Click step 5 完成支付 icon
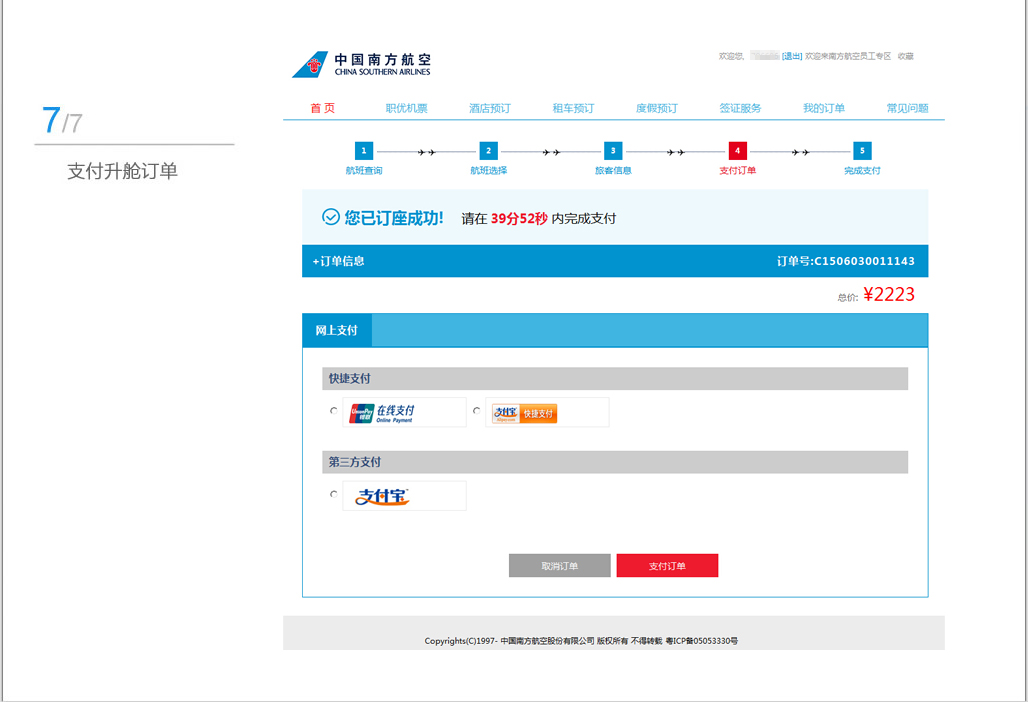1028x702 pixels. click(861, 151)
